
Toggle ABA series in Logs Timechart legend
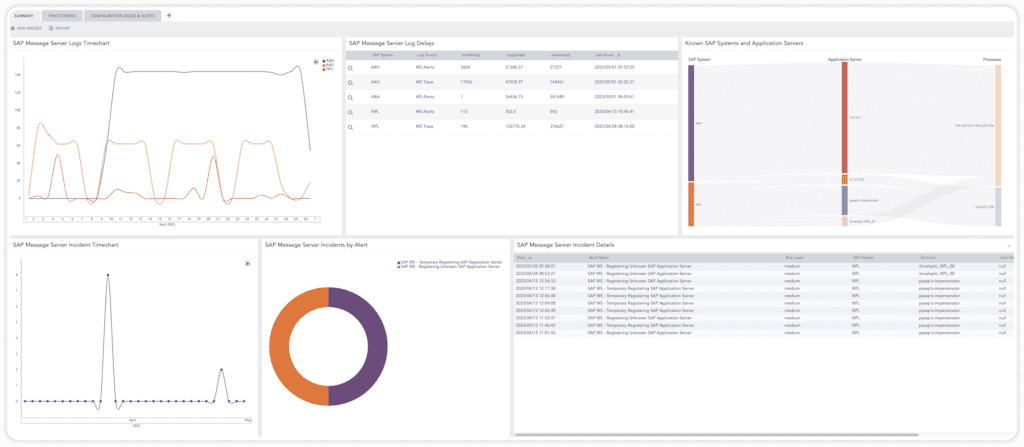328,61
